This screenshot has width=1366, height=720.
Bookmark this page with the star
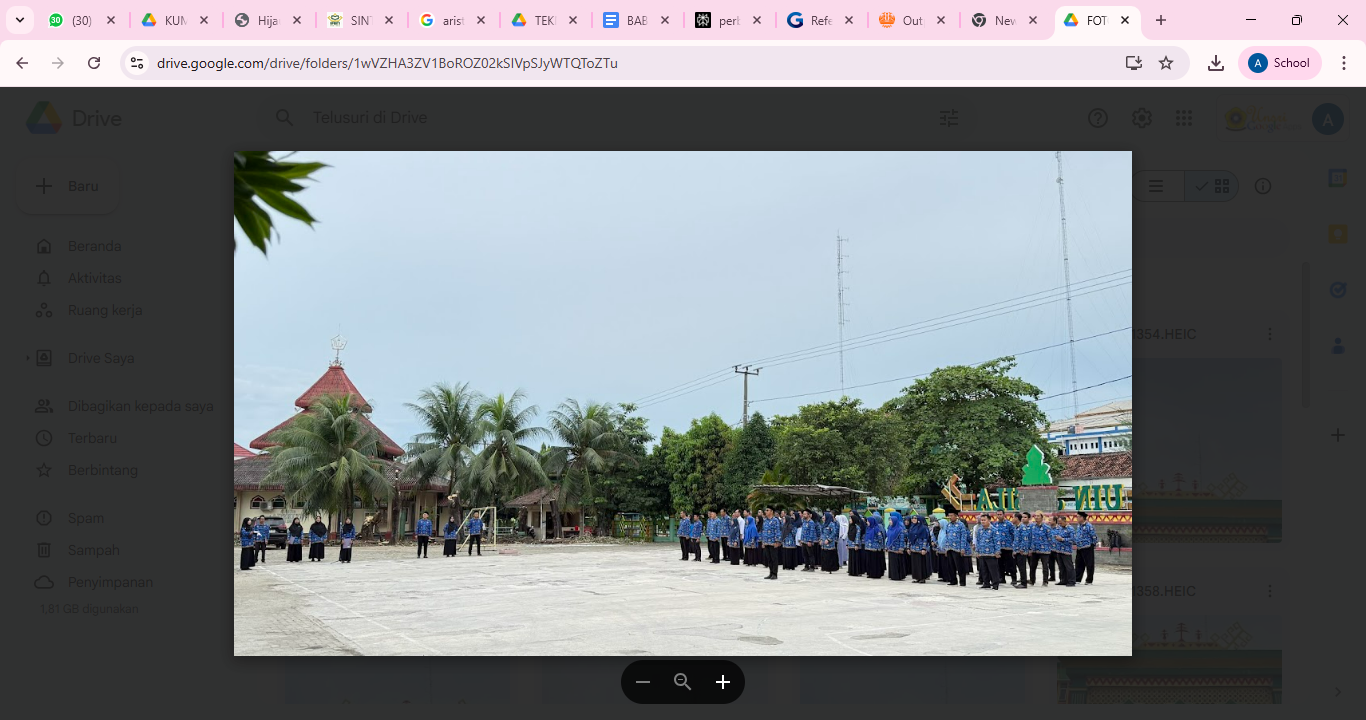pyautogui.click(x=1166, y=63)
